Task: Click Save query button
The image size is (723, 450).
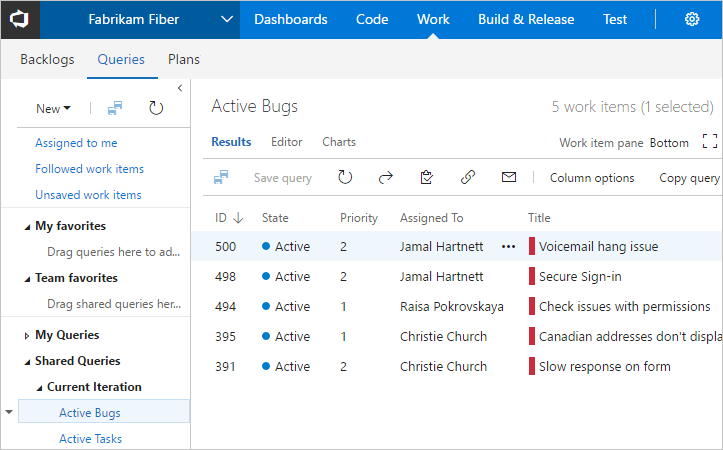Action: coord(283,178)
